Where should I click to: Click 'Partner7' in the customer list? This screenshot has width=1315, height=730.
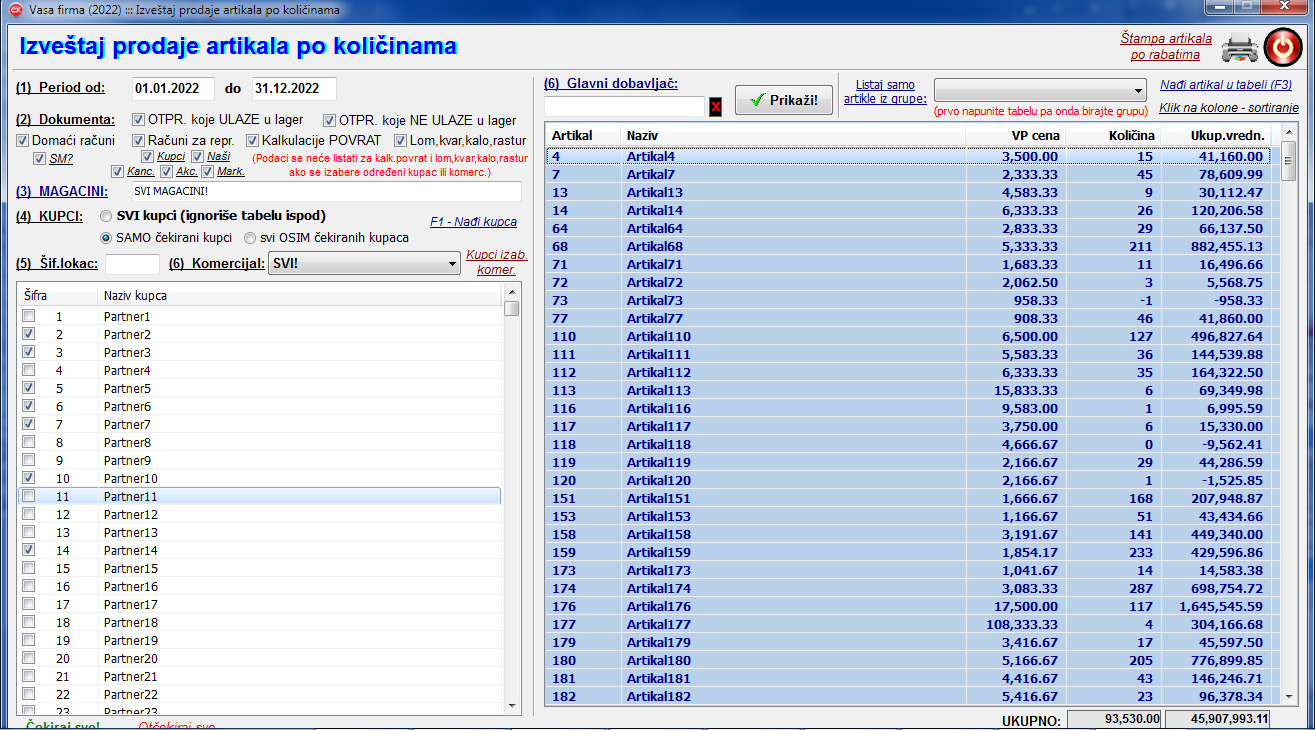128,424
